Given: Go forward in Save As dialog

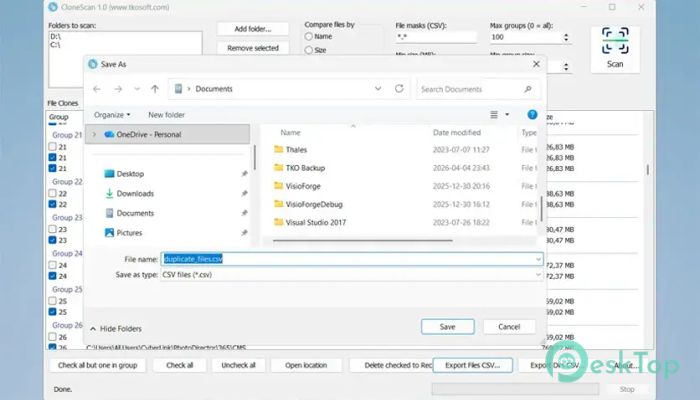Looking at the screenshot, I should click(118, 89).
